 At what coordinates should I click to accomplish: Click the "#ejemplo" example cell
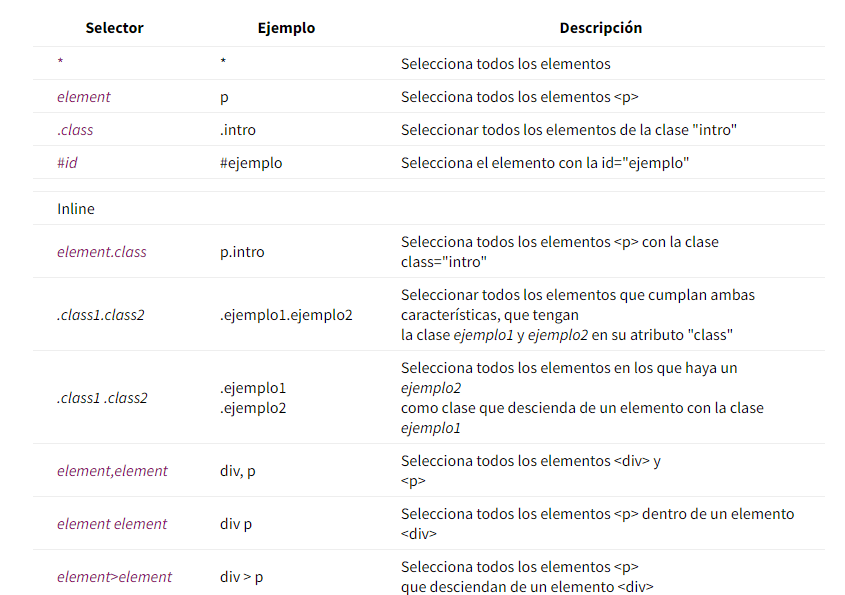click(x=251, y=163)
